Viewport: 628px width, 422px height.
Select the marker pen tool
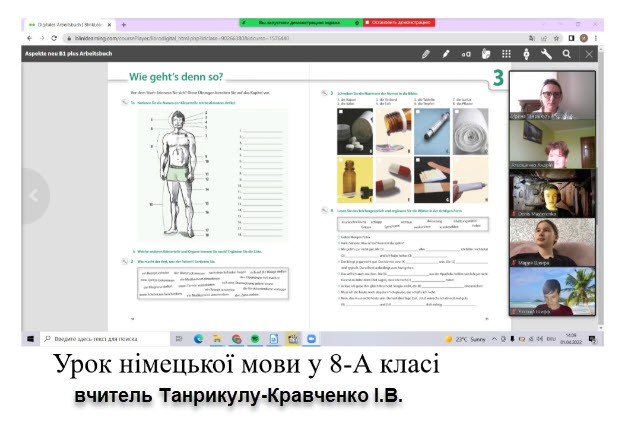click(x=446, y=54)
